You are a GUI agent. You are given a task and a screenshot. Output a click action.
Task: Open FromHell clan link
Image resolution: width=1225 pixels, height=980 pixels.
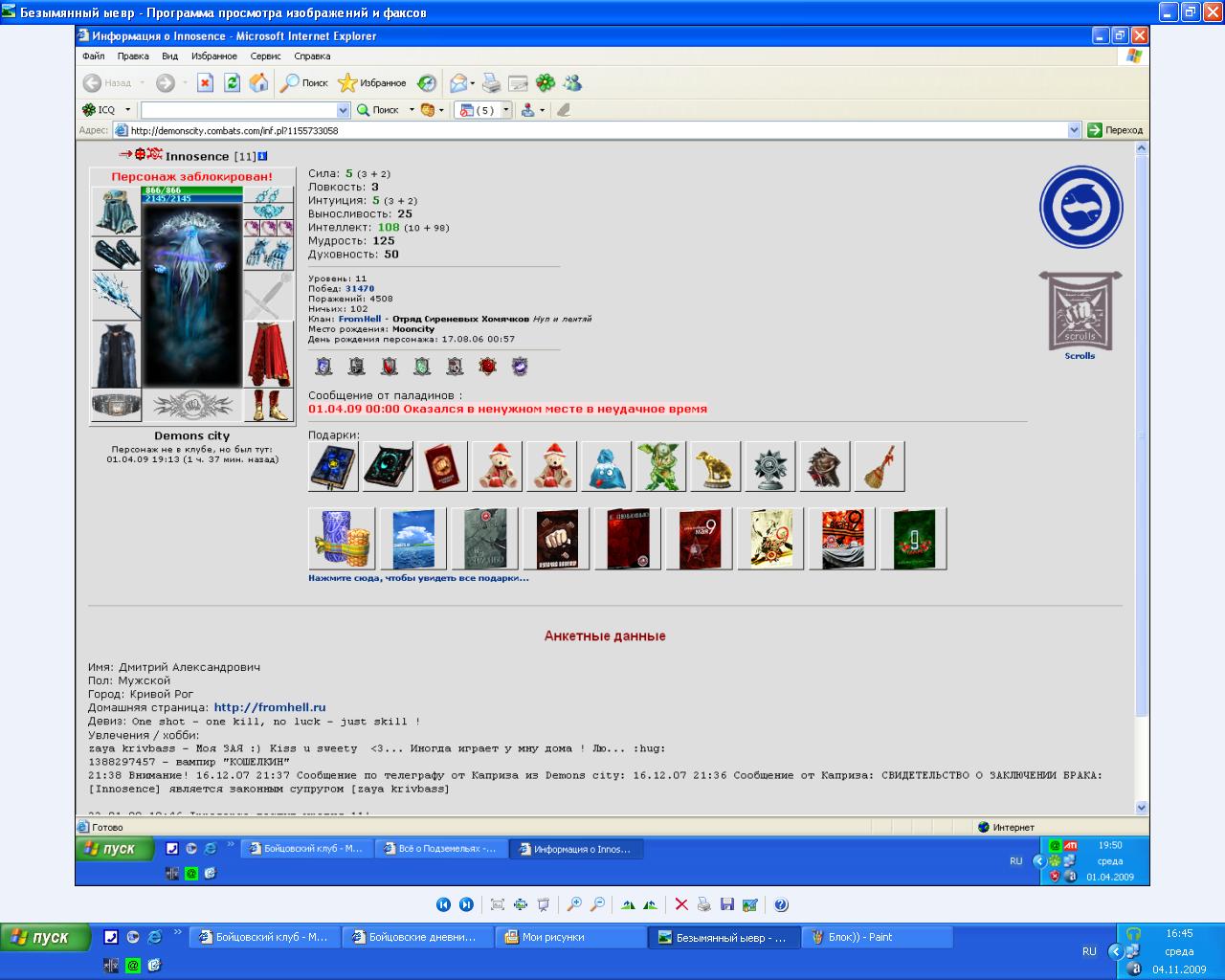[360, 319]
